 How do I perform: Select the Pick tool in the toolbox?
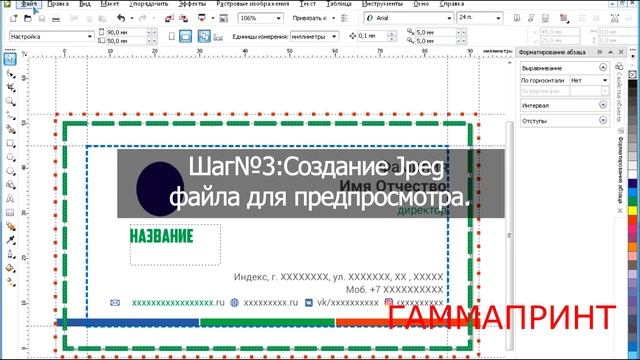(x=10, y=59)
